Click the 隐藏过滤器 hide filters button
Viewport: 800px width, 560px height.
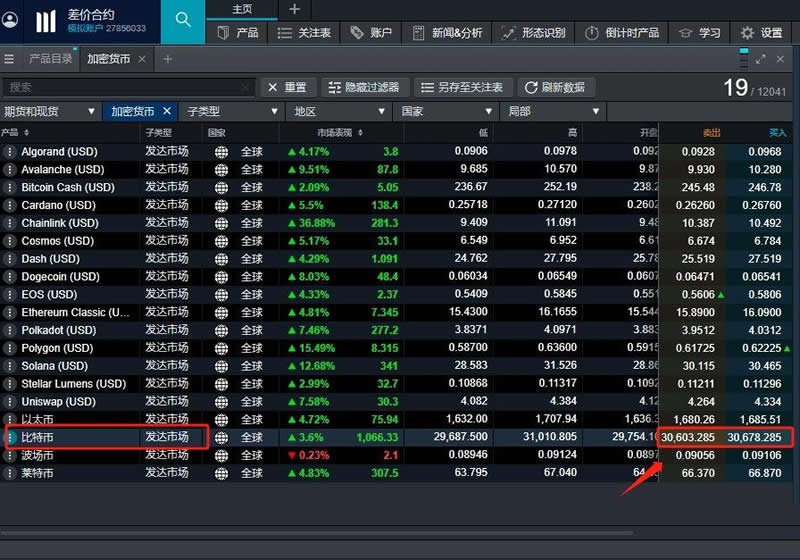click(363, 88)
